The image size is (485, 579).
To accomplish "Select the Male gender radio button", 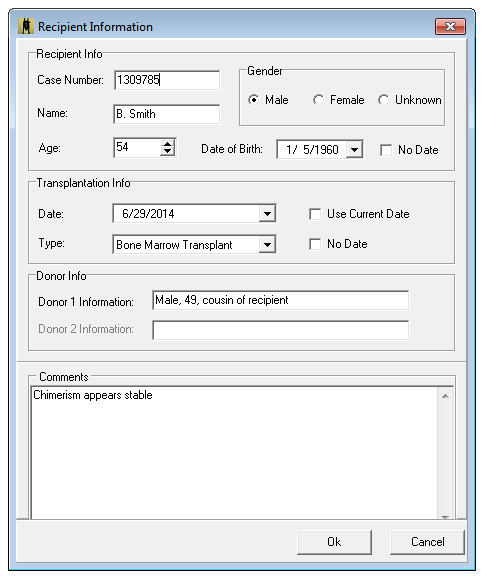I will point(254,100).
